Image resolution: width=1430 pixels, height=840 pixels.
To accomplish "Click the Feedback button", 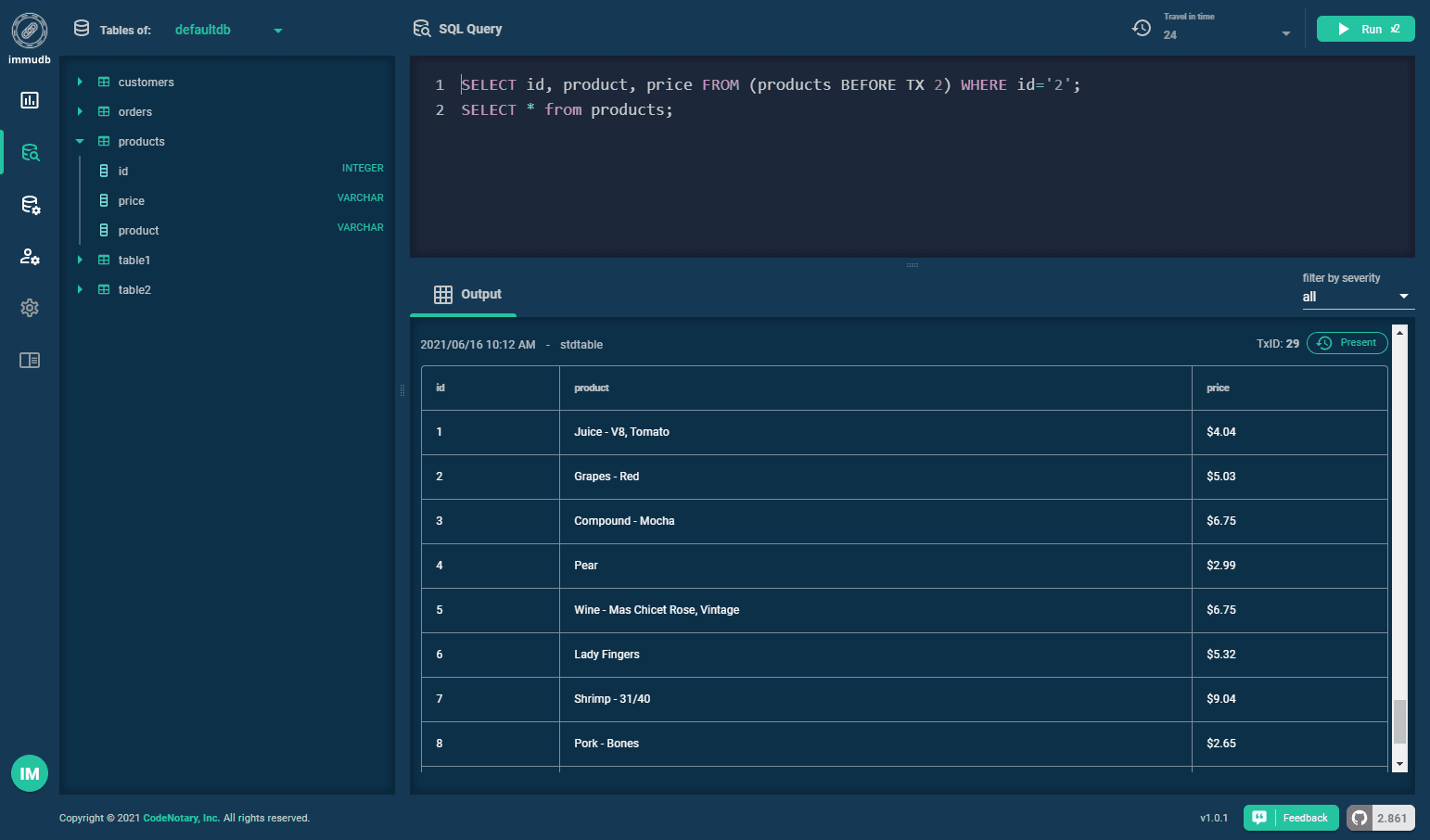I will coord(1290,818).
